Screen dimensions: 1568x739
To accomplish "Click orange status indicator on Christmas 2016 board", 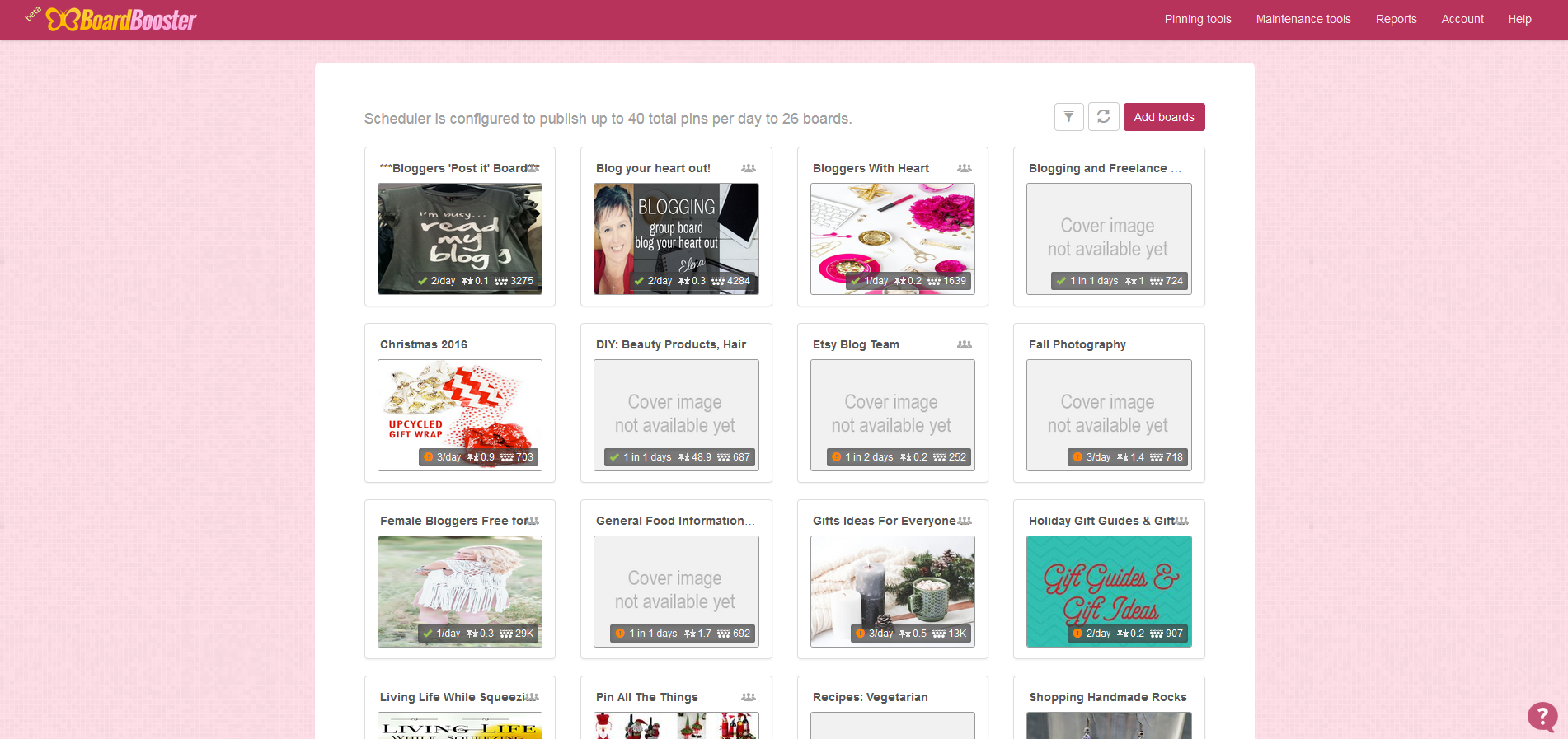I will pyautogui.click(x=428, y=457).
